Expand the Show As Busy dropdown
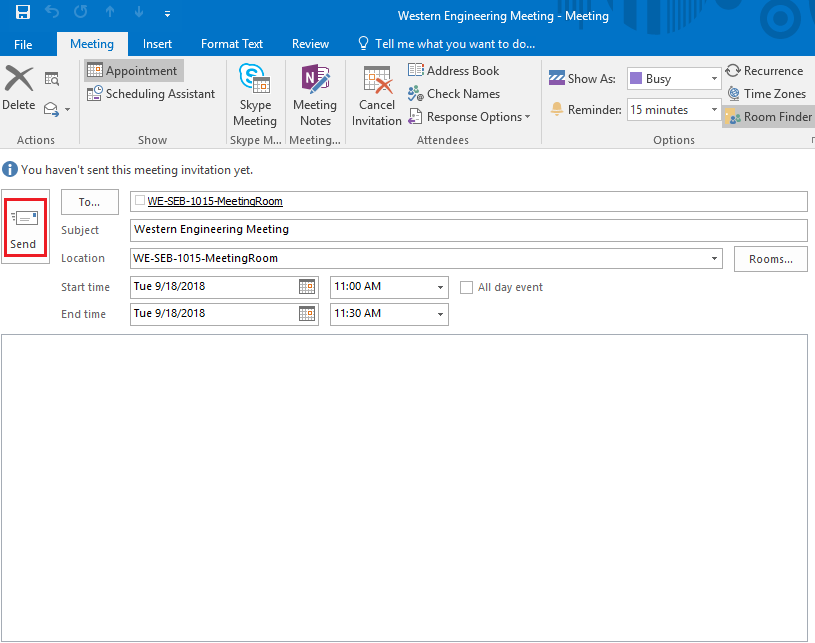The height and width of the screenshot is (643, 815). coord(713,79)
